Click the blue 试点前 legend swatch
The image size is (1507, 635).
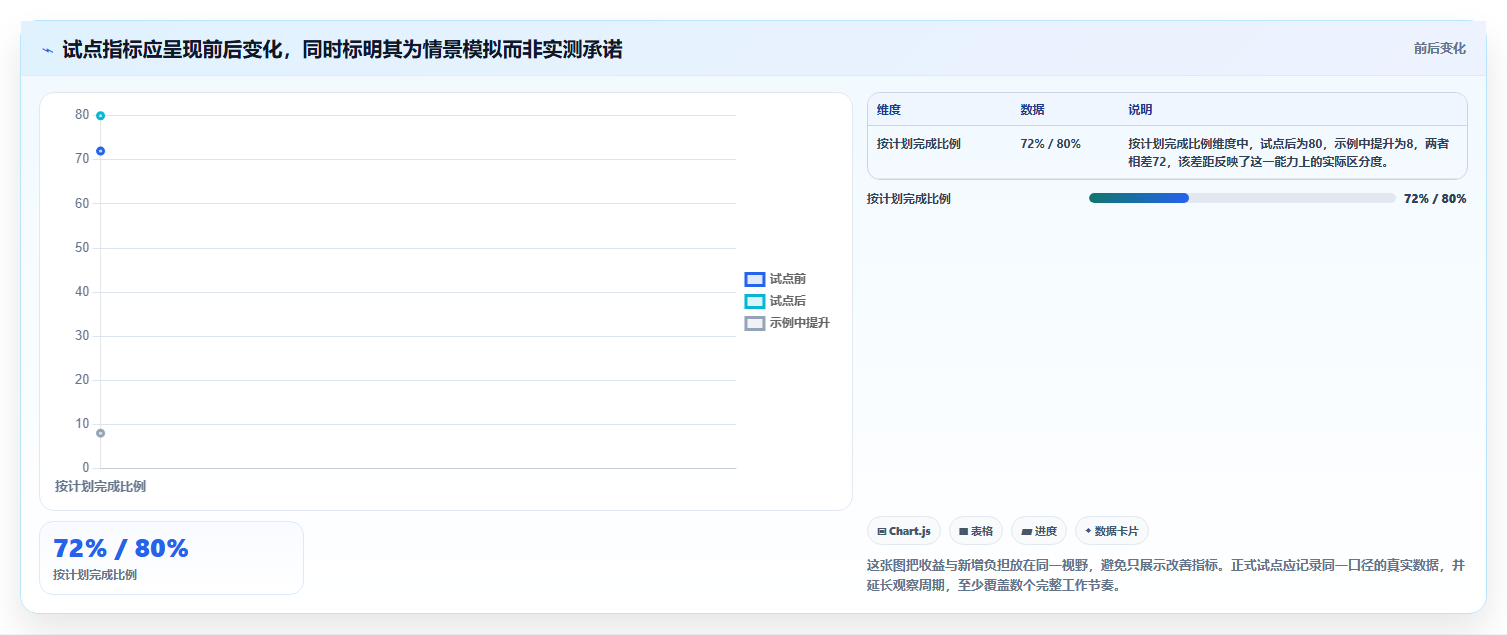pos(755,279)
